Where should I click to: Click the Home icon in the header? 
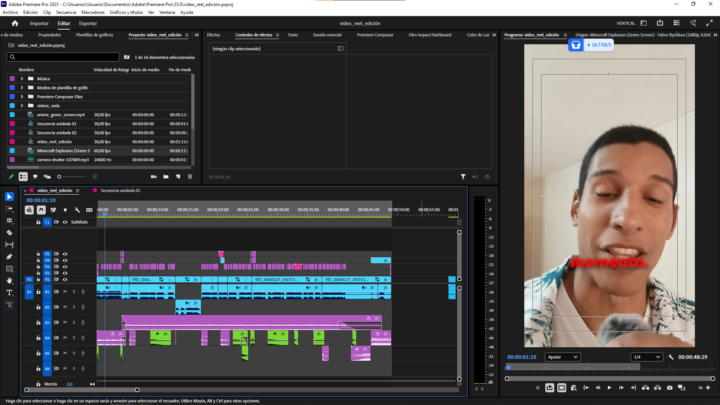tap(9, 22)
